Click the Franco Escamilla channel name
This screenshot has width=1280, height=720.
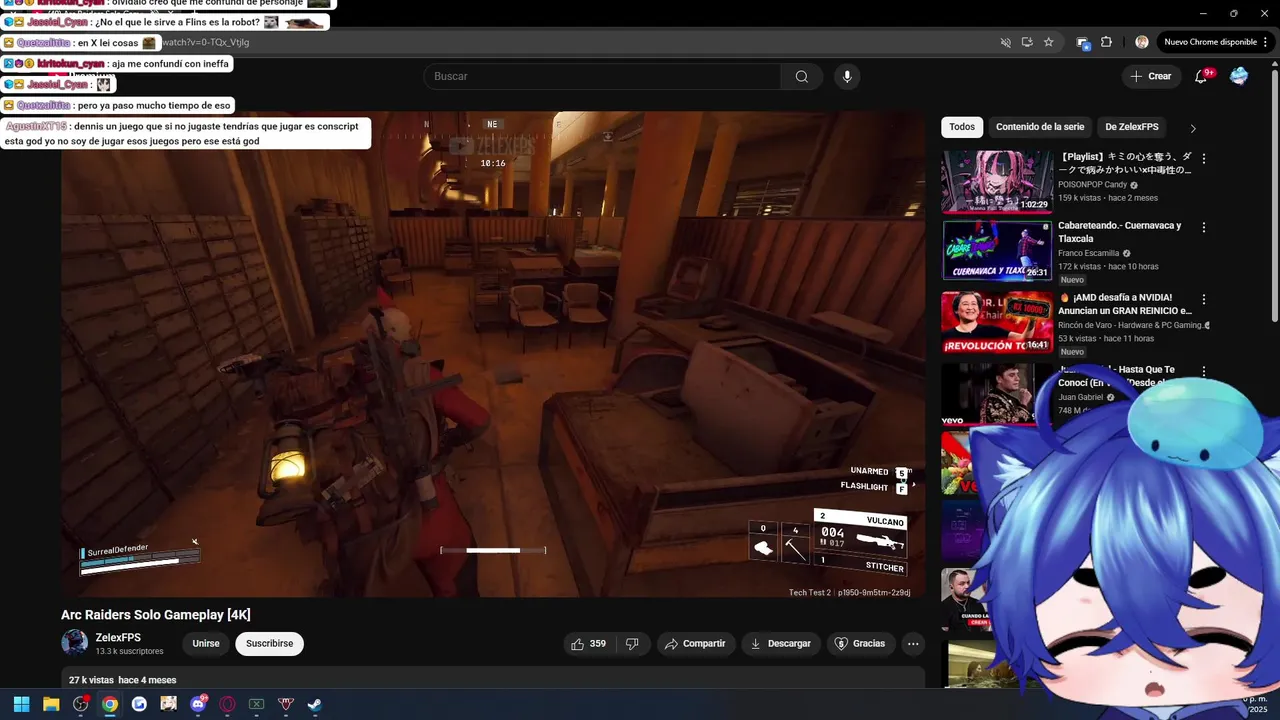(1090, 253)
